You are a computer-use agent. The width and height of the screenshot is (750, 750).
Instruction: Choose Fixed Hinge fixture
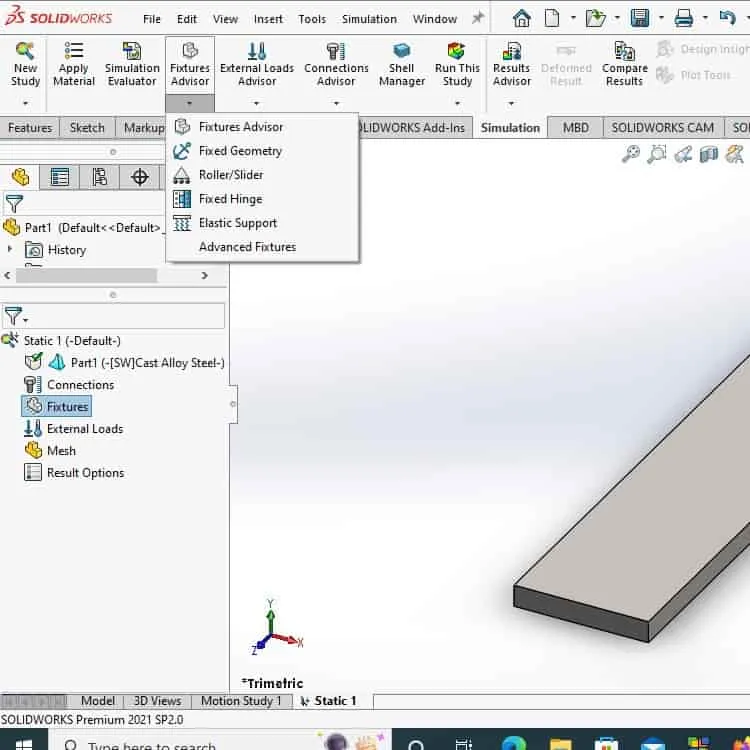pos(263,199)
